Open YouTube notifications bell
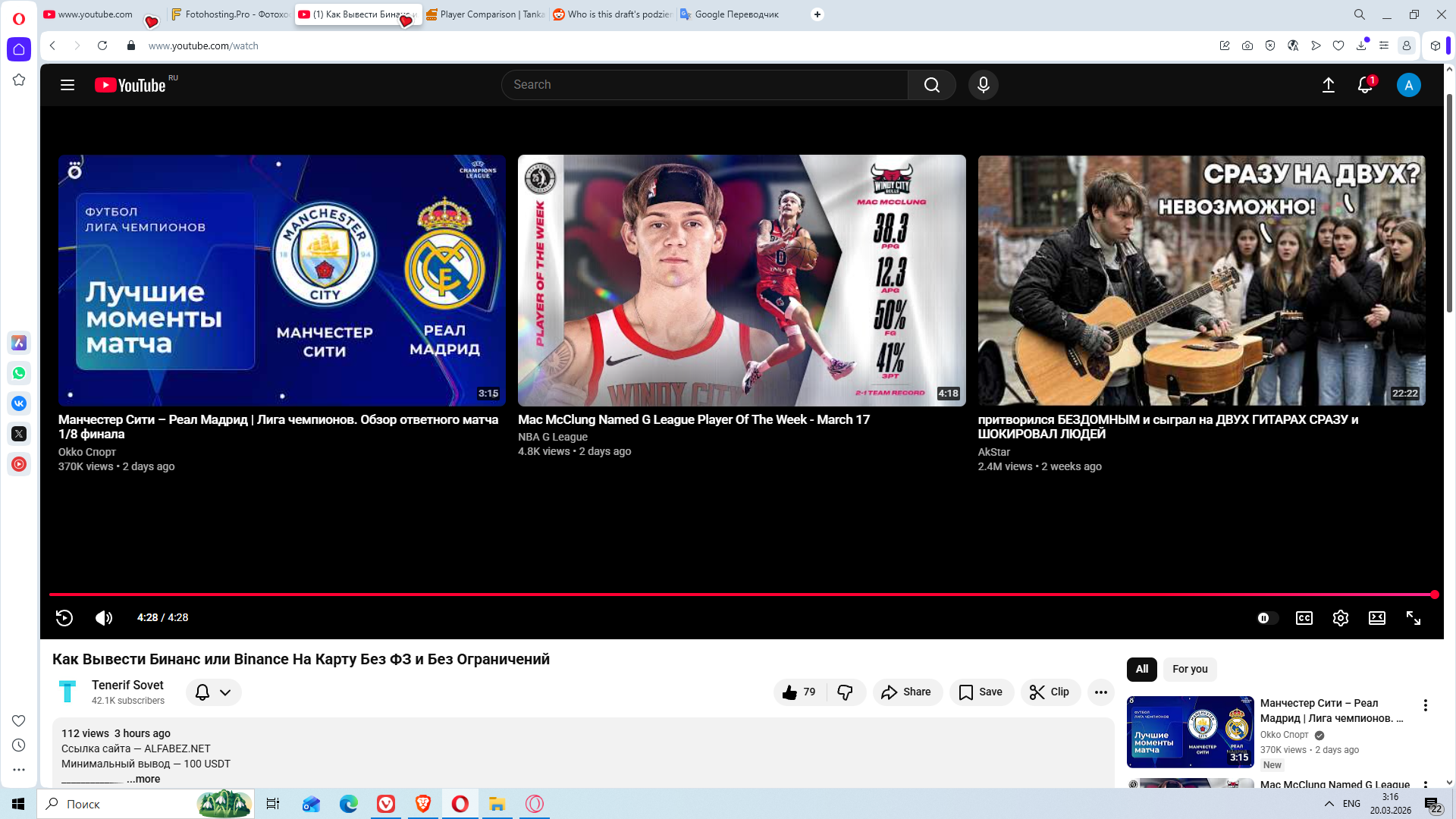The height and width of the screenshot is (819, 1456). point(1364,85)
